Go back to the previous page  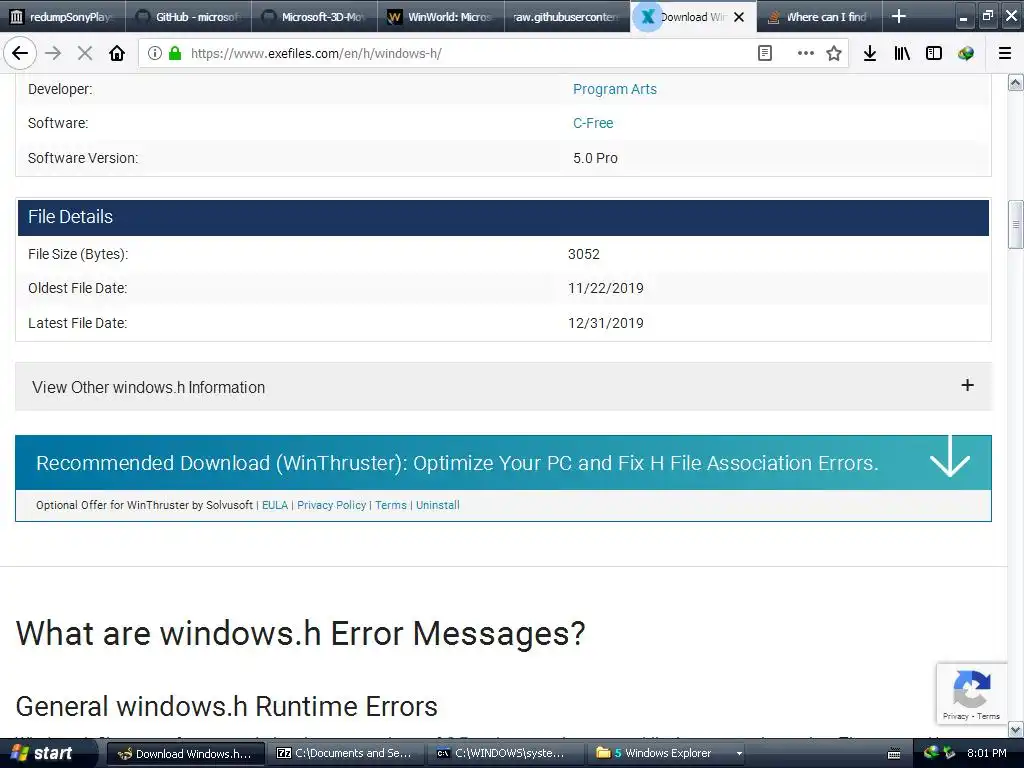pos(20,54)
